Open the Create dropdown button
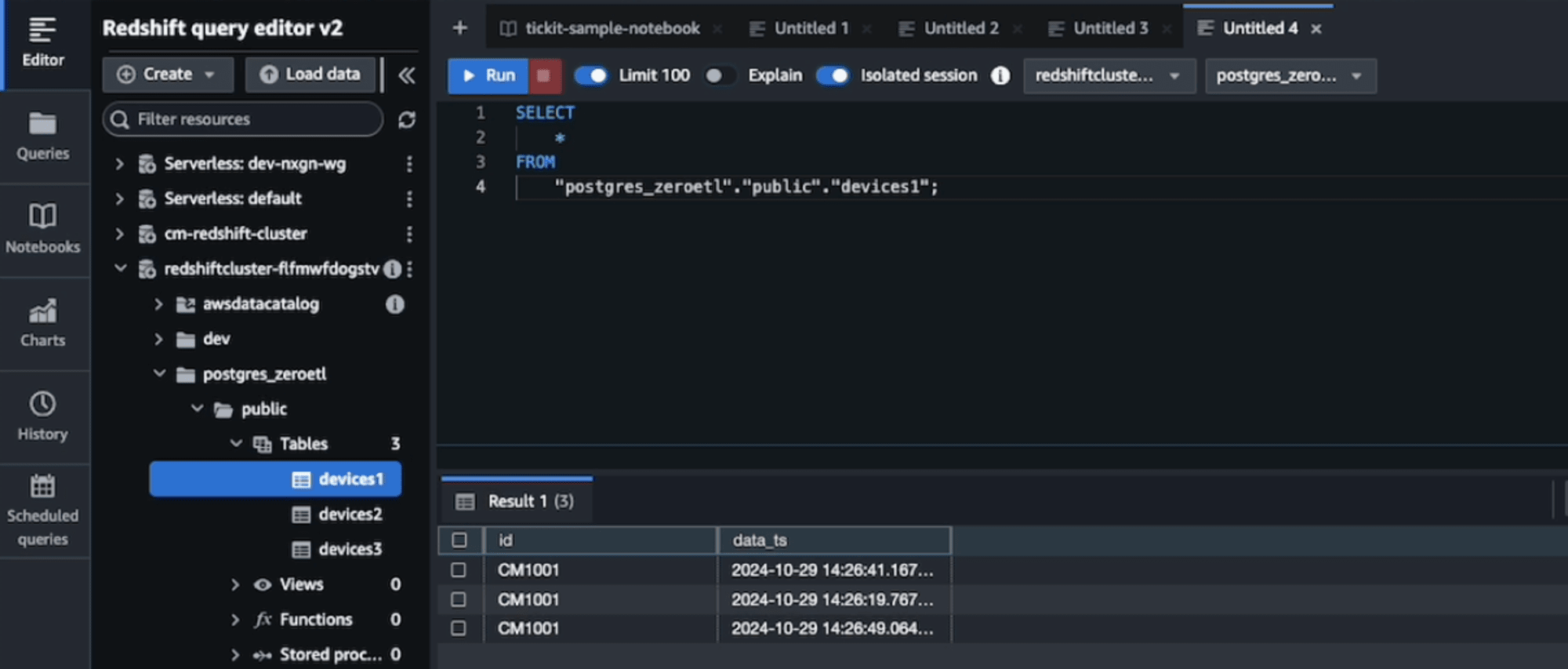The image size is (1568, 669). 168,75
